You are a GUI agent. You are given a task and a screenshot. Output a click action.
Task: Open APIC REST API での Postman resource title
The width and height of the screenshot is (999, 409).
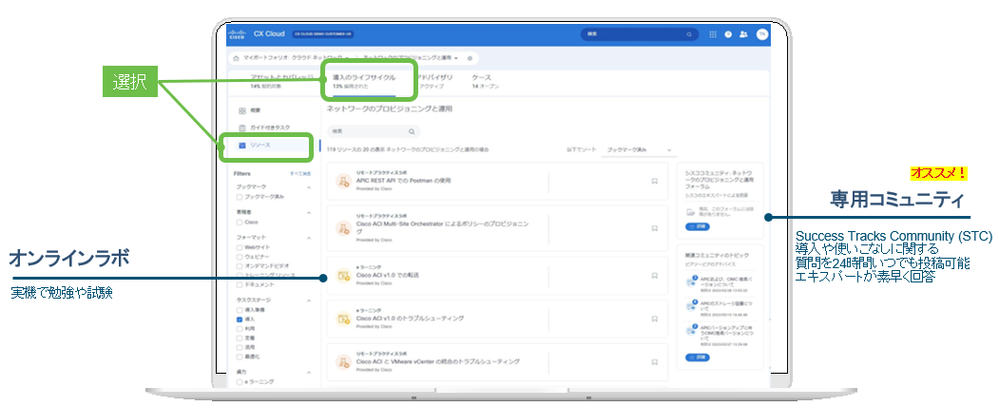403,180
